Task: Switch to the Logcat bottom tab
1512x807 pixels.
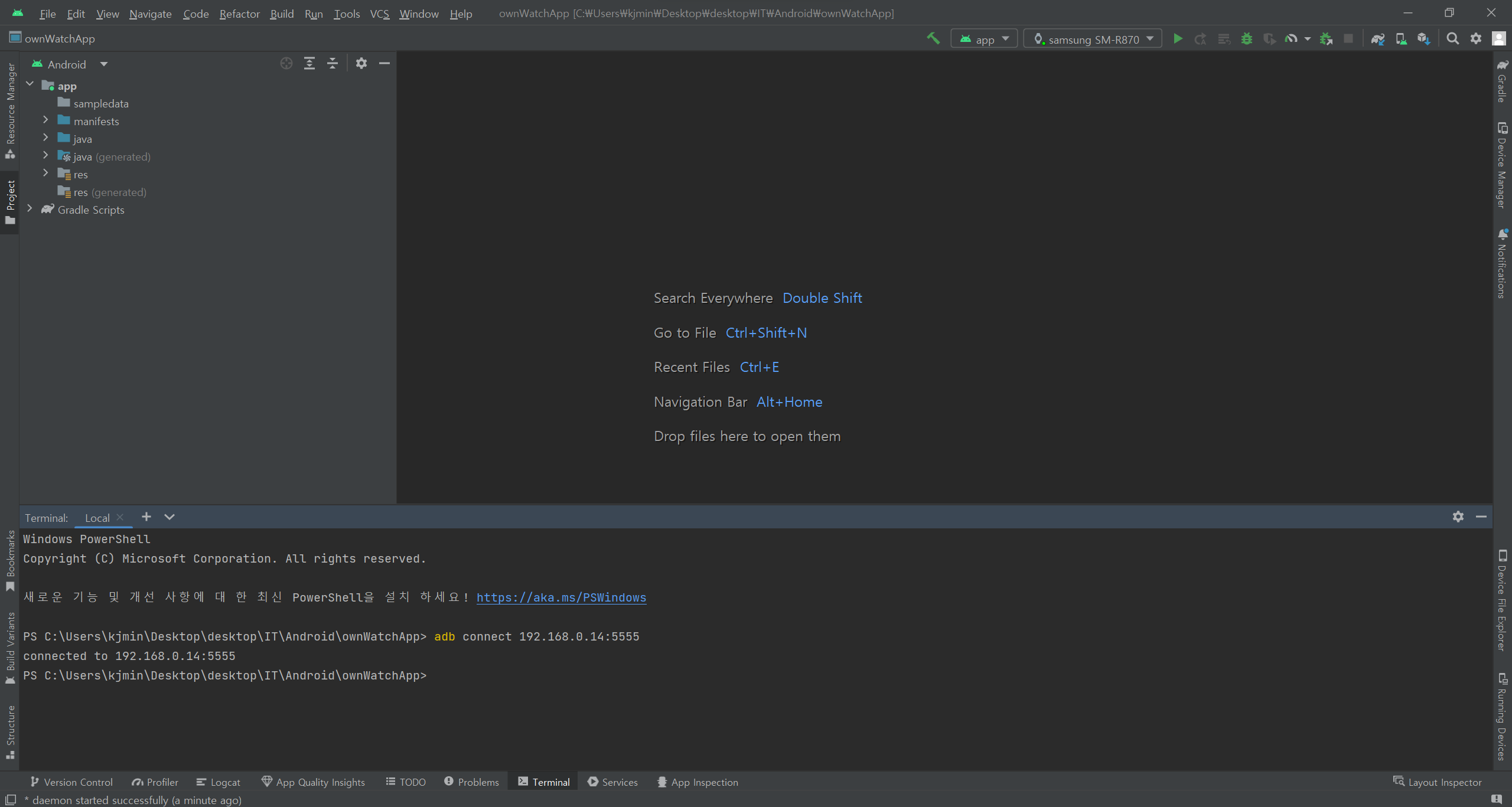Action: click(219, 782)
